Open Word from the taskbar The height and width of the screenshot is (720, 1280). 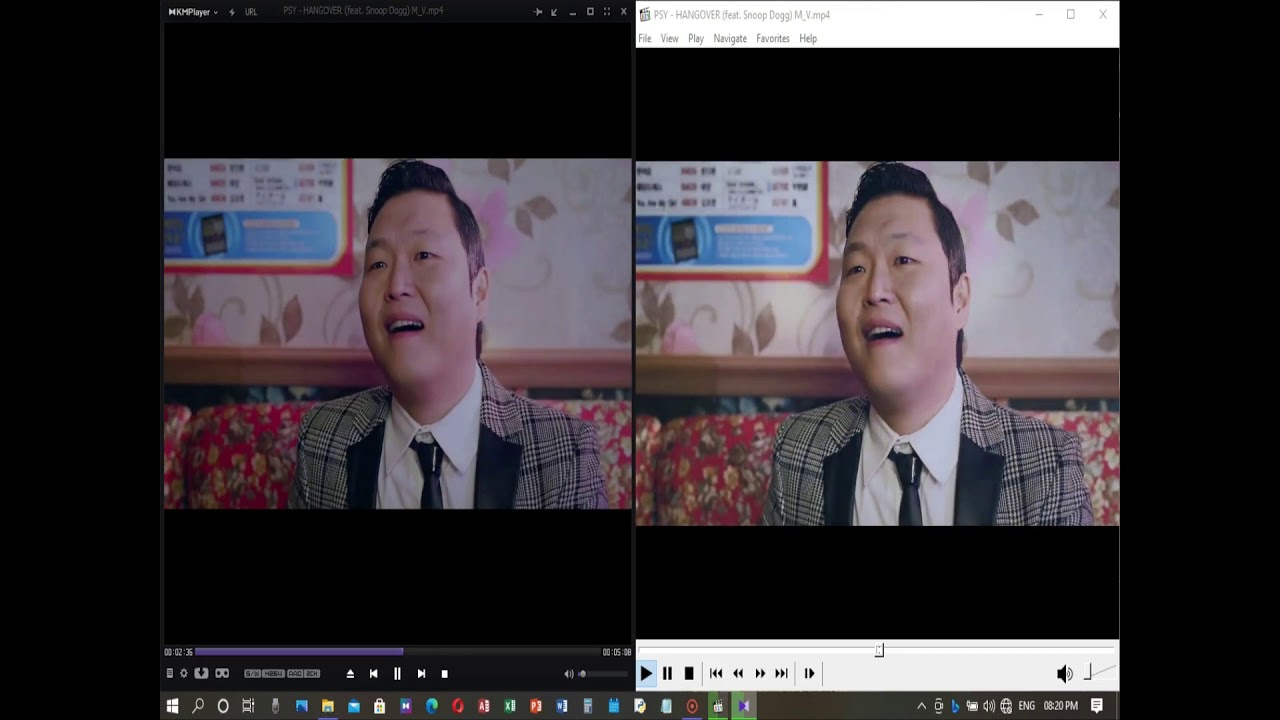click(x=562, y=706)
